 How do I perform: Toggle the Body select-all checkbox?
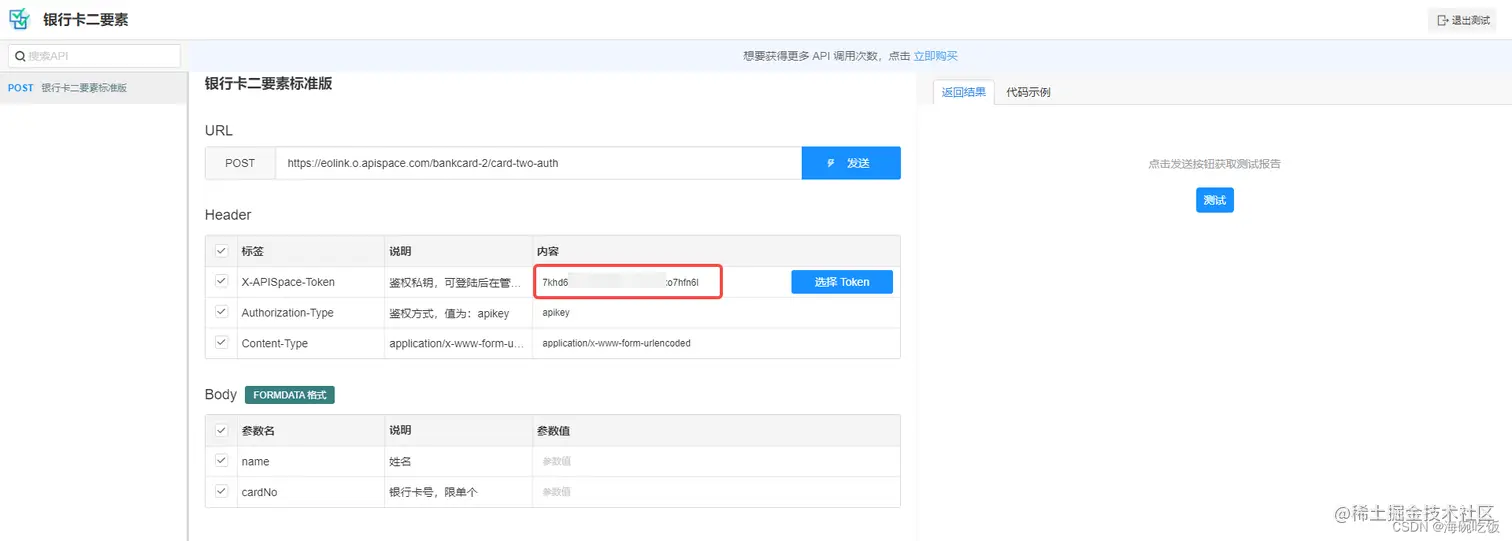pyautogui.click(x=221, y=430)
